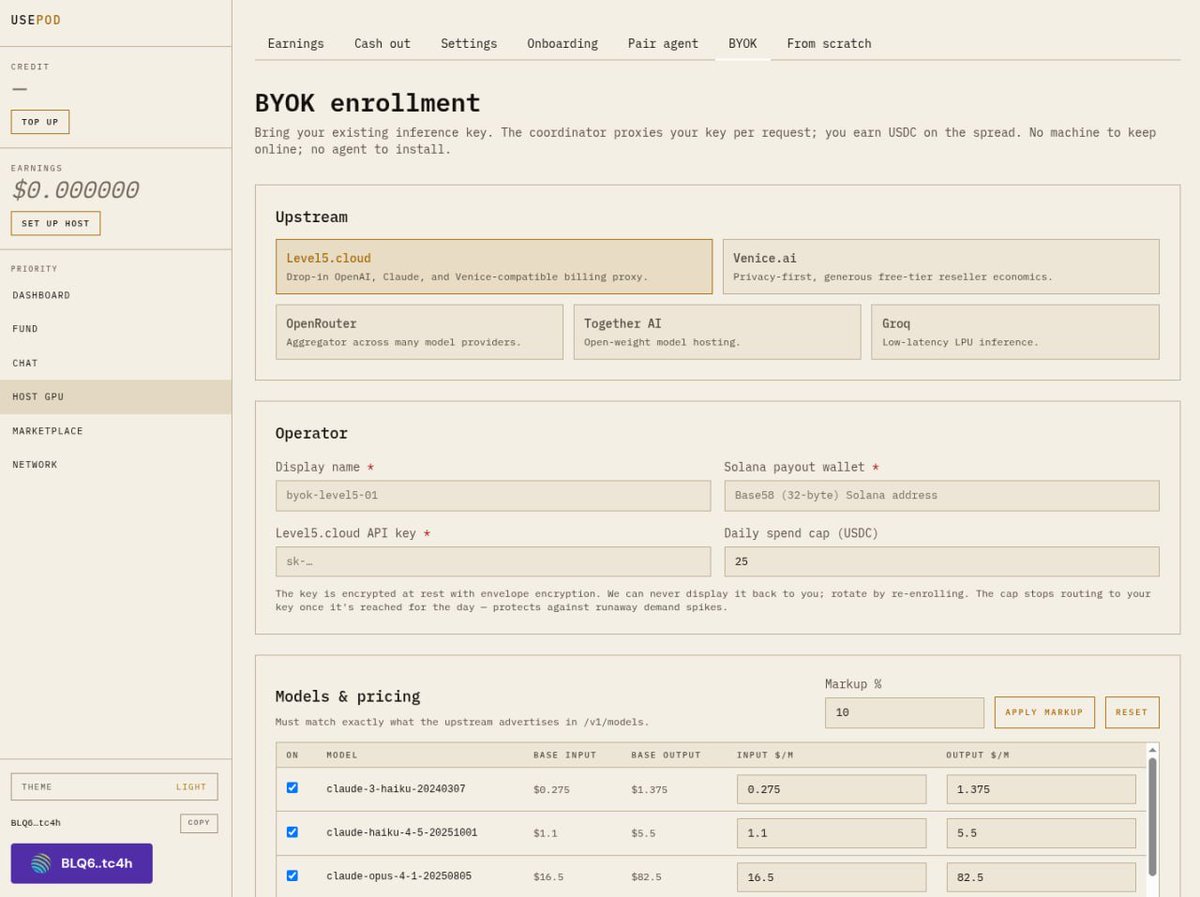This screenshot has height=897, width=1200.
Task: Uncheck the claude-haiku-4-5-20251001 model
Action: [x=292, y=832]
